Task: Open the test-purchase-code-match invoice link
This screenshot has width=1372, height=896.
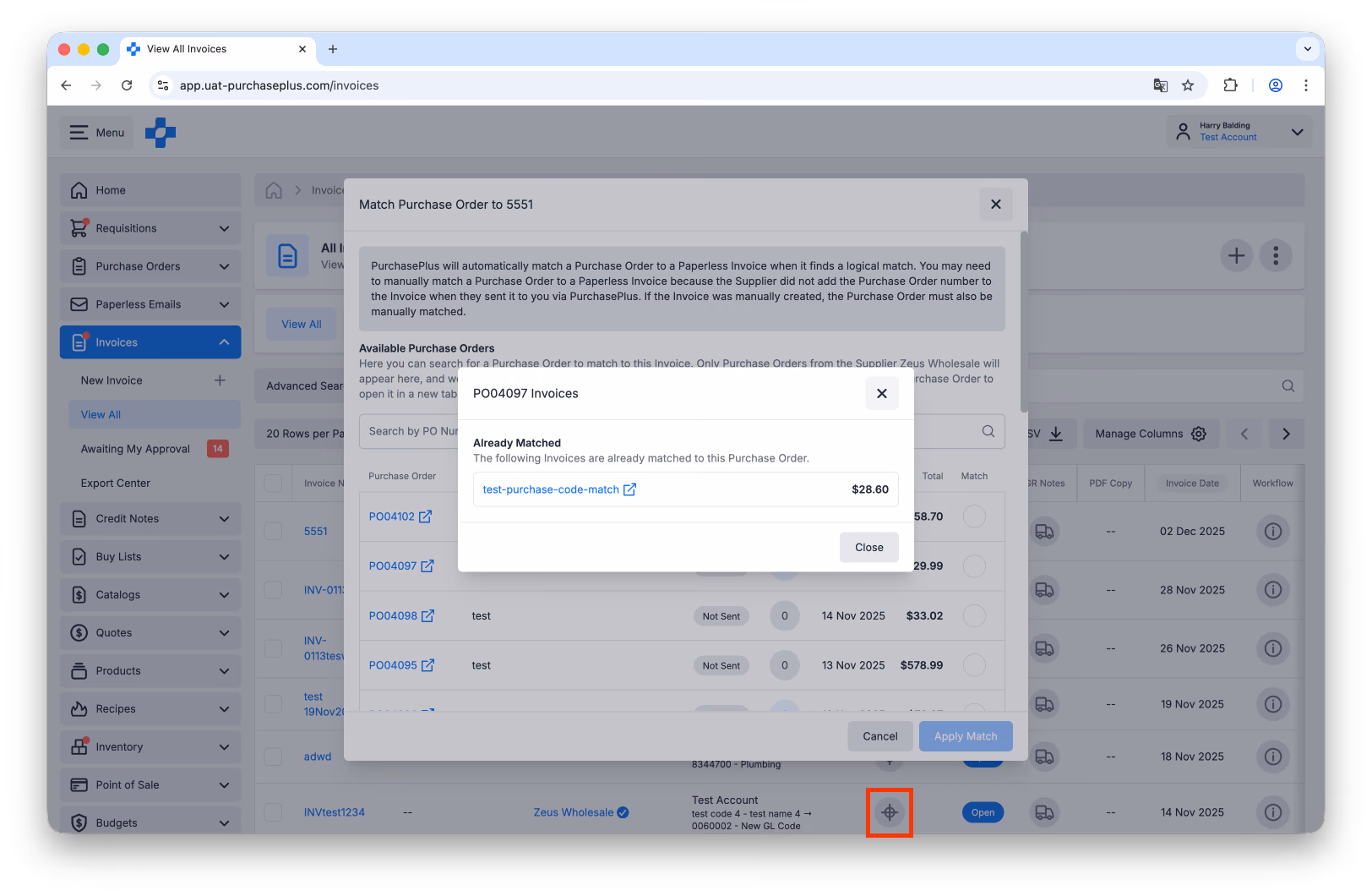Action: click(x=551, y=489)
